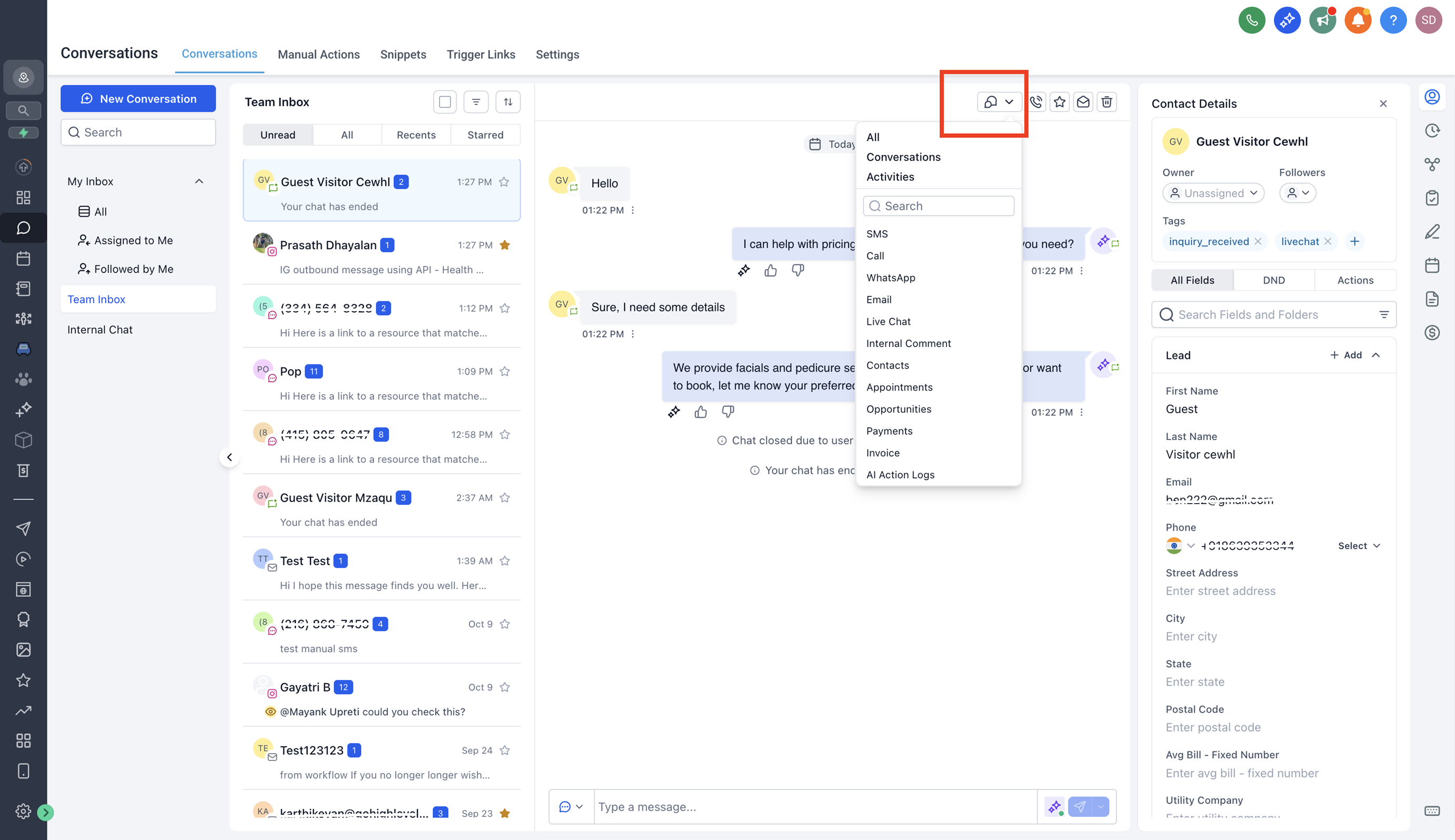Open the phone type Select dropdown
Viewport: 1455px width, 840px height.
(x=1359, y=546)
